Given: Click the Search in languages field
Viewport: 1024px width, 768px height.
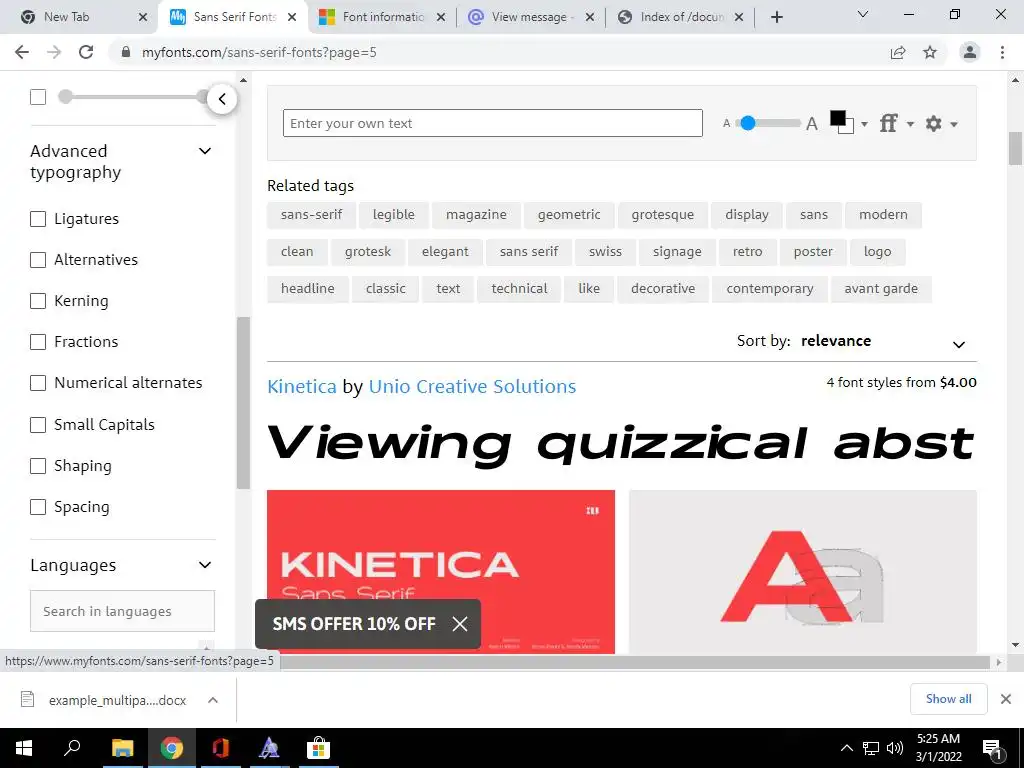Looking at the screenshot, I should (122, 611).
